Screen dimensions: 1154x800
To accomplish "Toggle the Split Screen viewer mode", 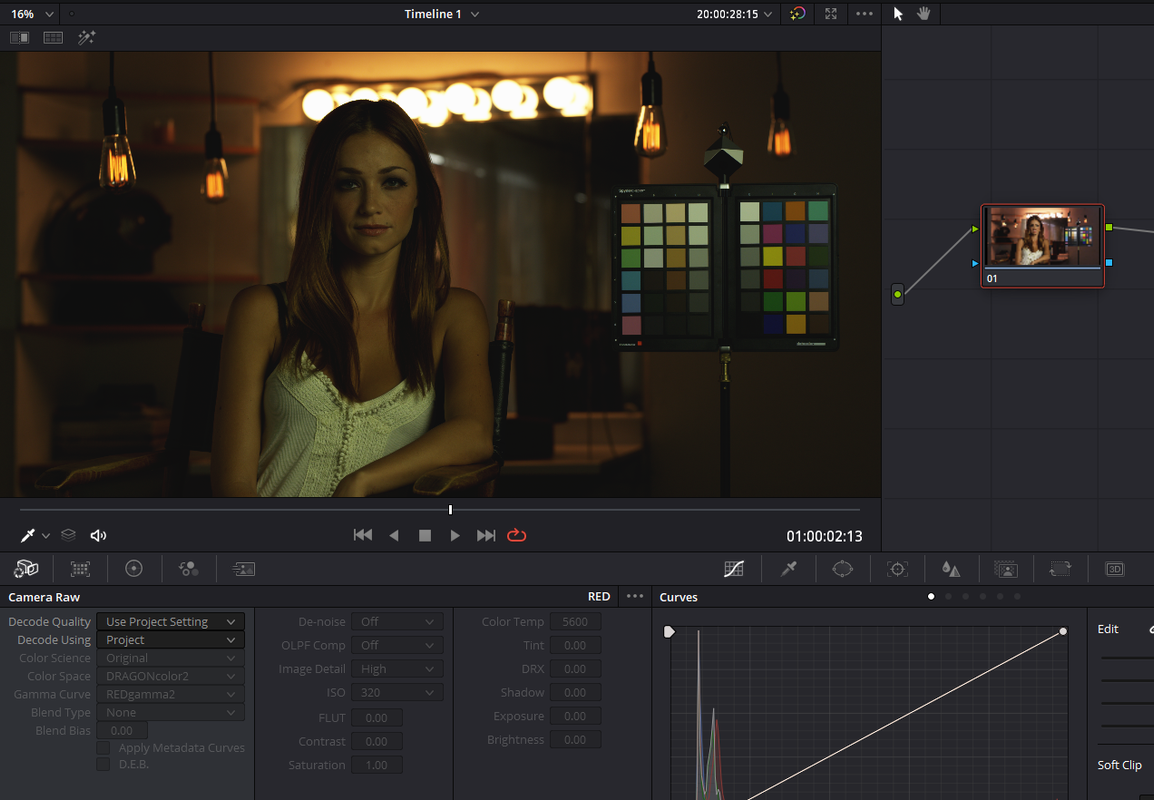I will pos(53,38).
